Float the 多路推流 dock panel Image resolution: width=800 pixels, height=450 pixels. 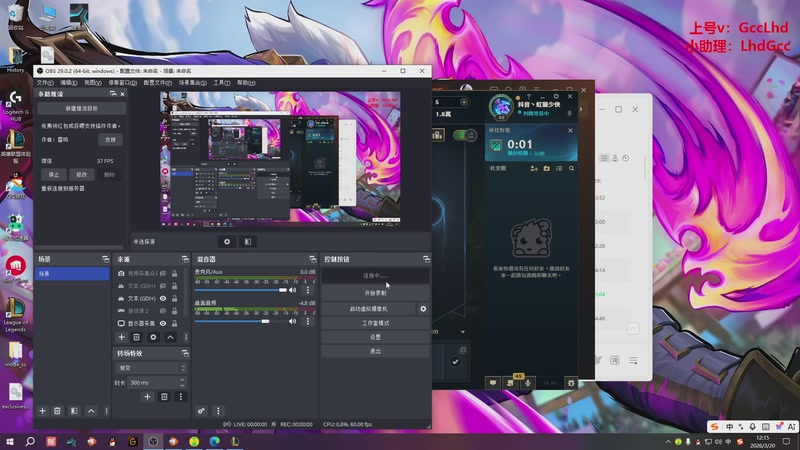pos(113,94)
